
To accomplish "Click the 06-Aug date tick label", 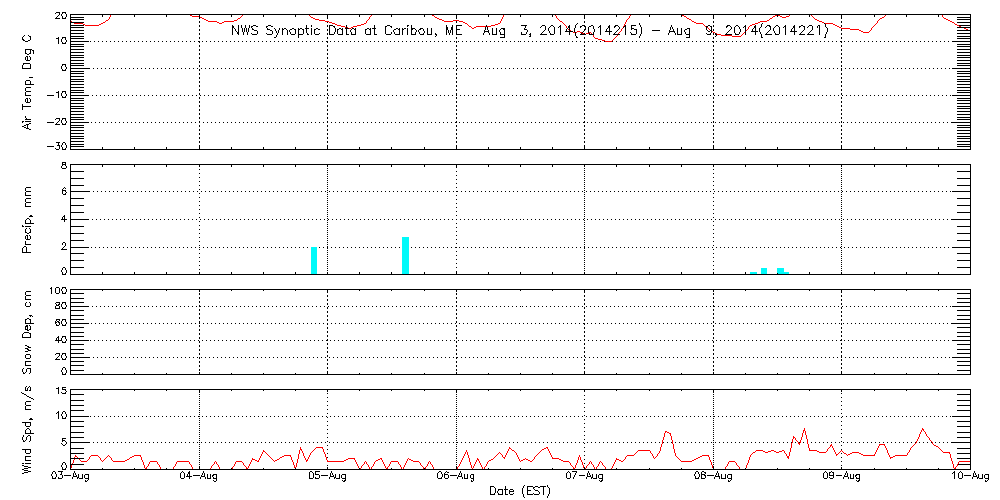I will point(456,476).
